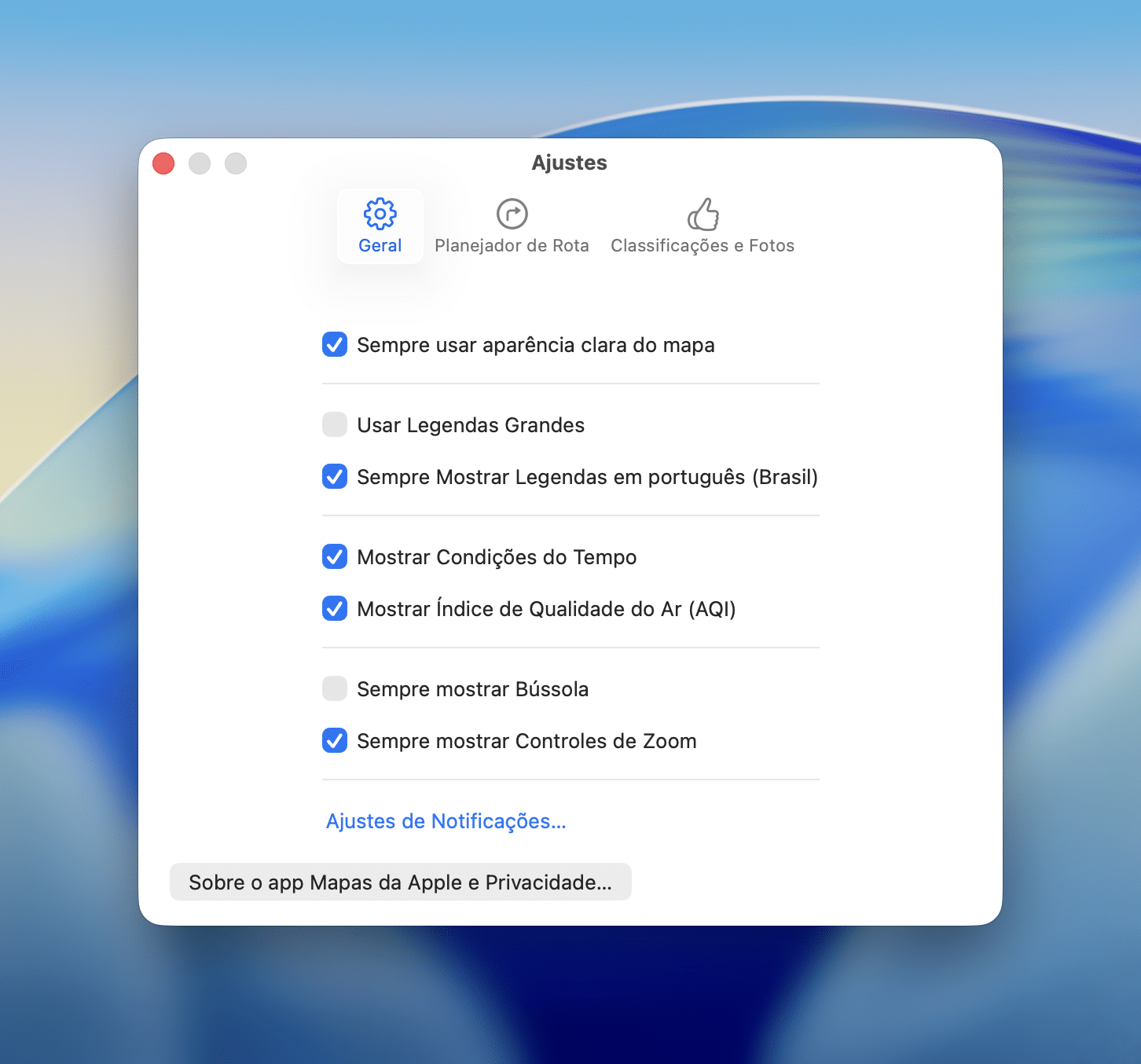1141x1064 pixels.
Task: Open the 'Ajustes de Notificações...' link
Action: [x=446, y=821]
